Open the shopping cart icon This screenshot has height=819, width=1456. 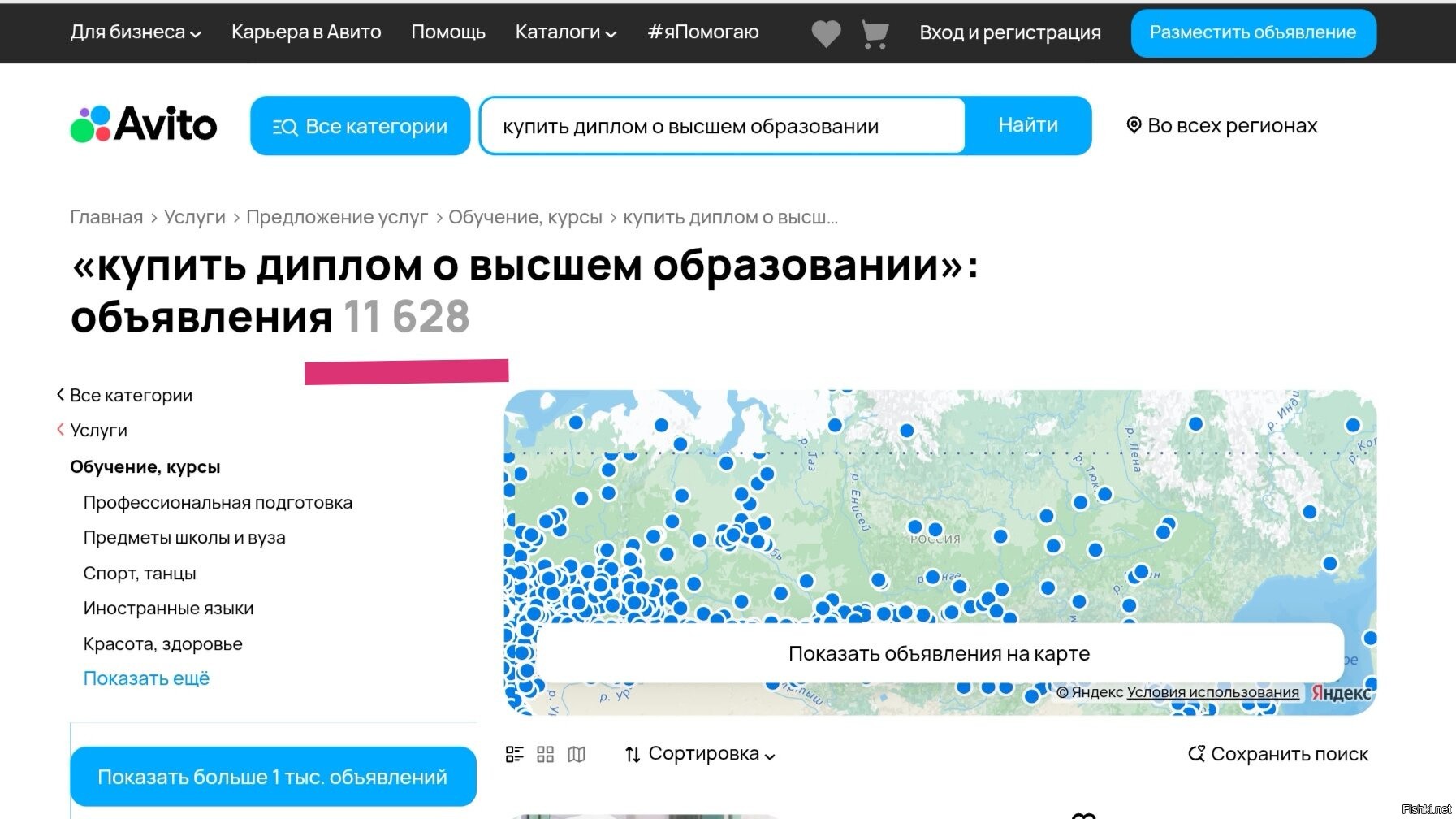point(874,33)
